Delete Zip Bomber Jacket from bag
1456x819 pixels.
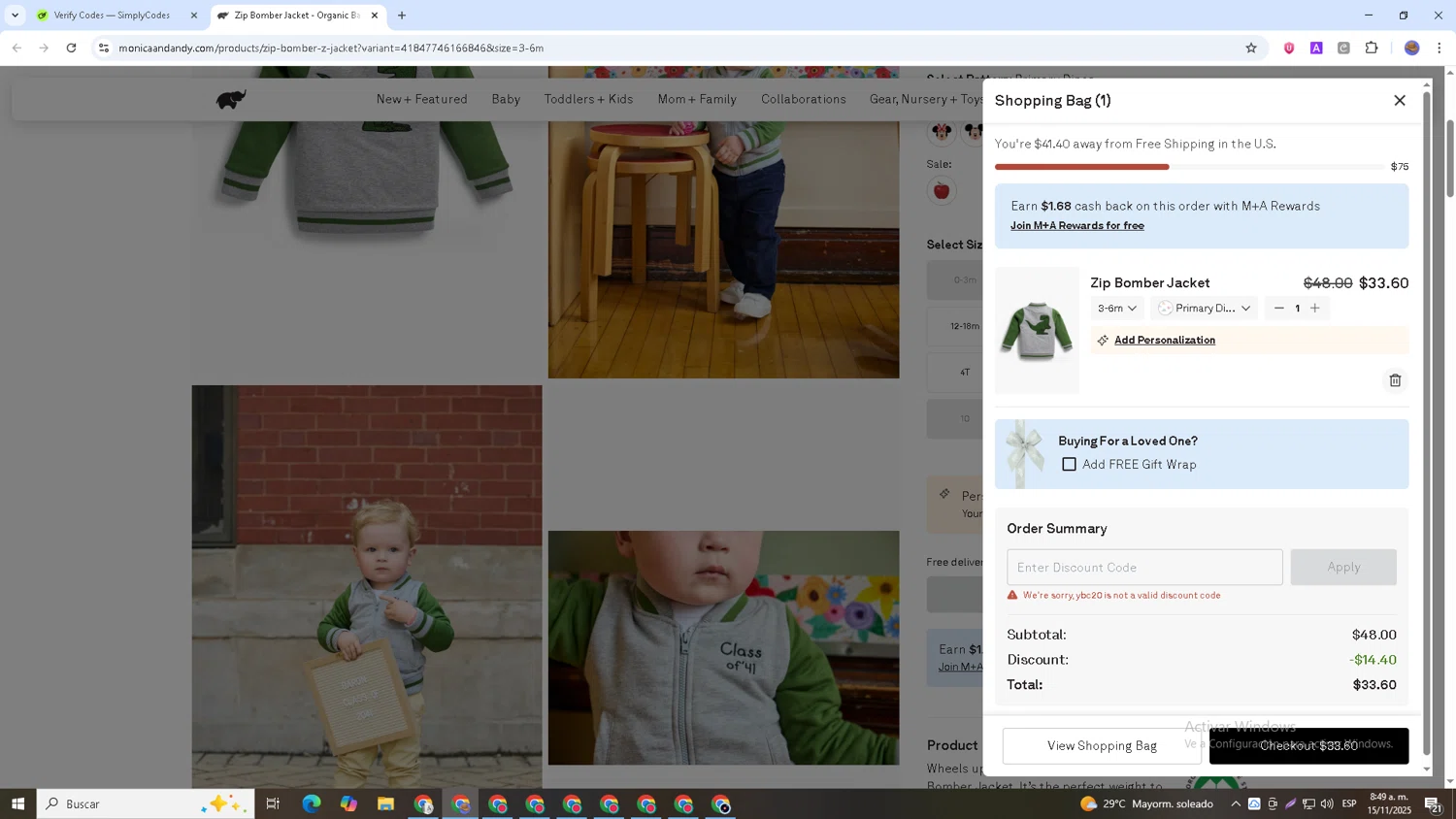coord(1395,380)
